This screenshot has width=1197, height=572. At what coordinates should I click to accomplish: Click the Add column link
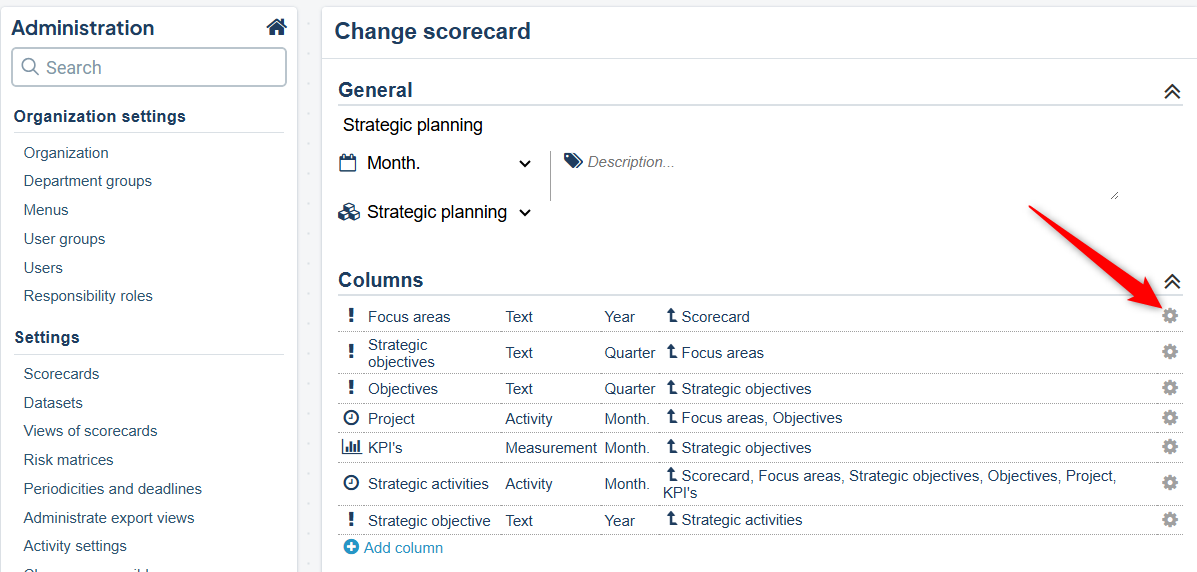pyautogui.click(x=403, y=548)
